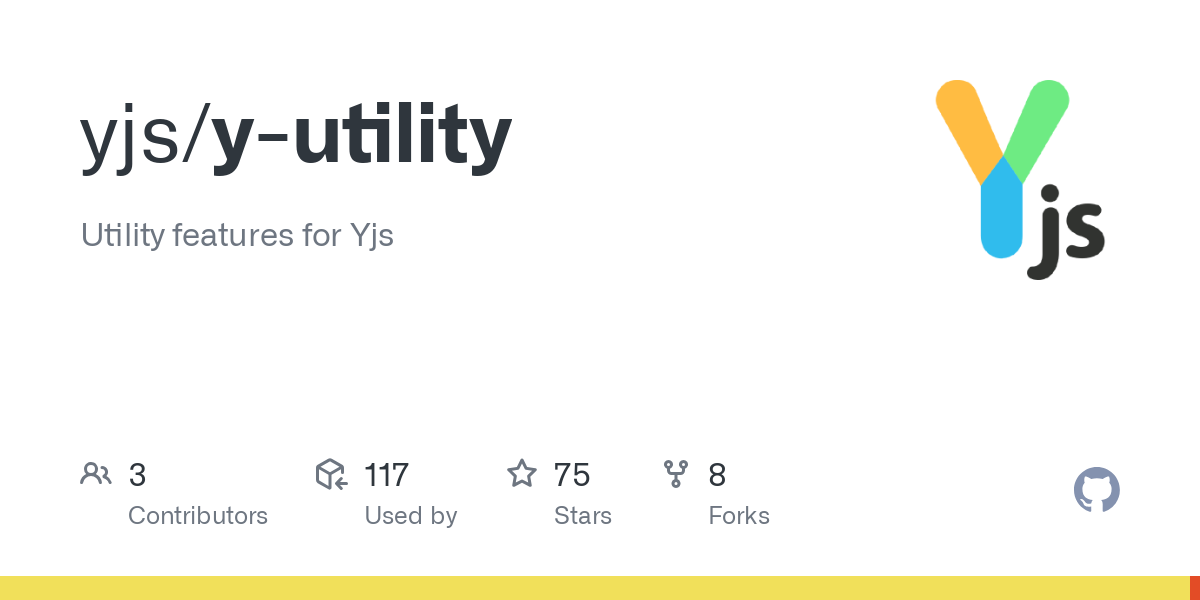The image size is (1200, 600).
Task: Click the 75 stars count
Action: 572,475
